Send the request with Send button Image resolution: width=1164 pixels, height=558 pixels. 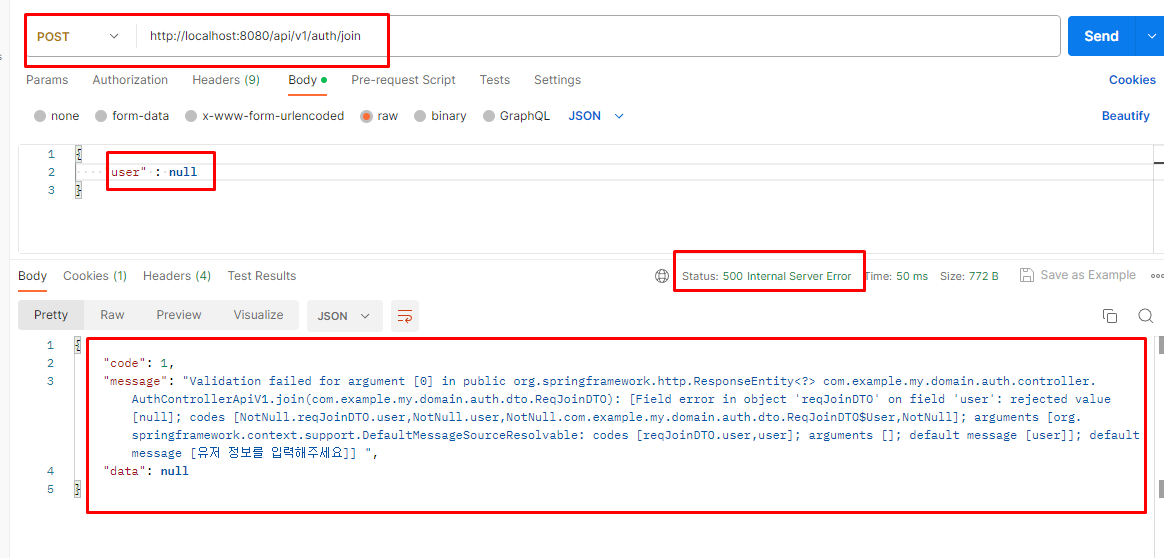click(1102, 36)
